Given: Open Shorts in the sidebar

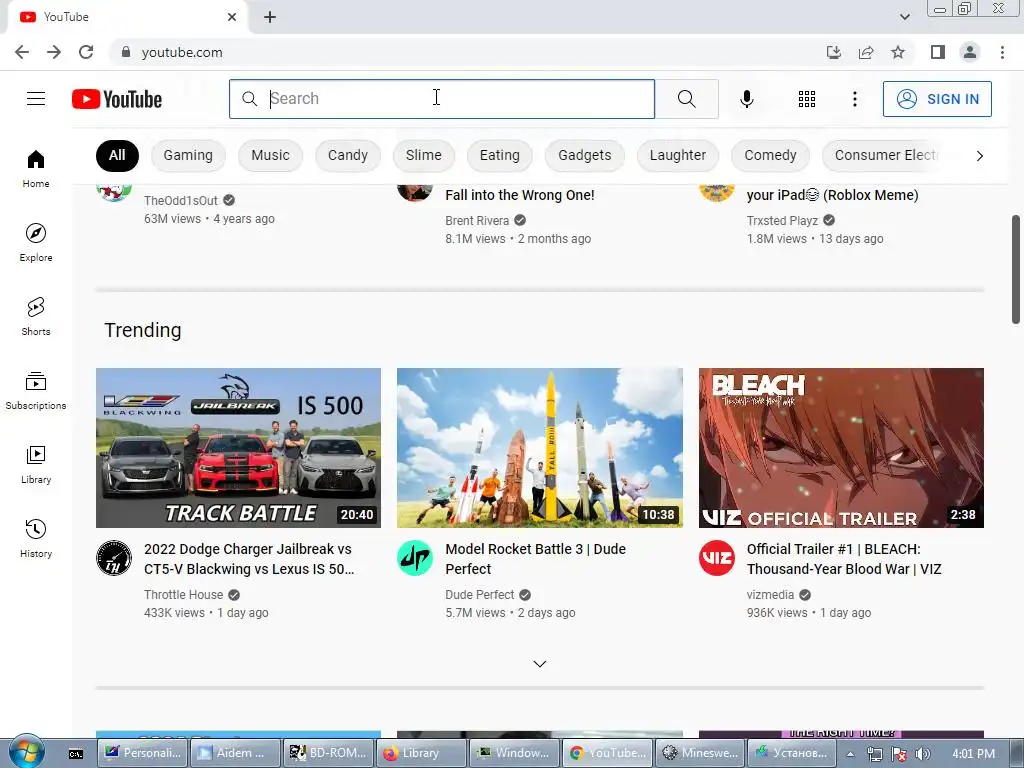Looking at the screenshot, I should pyautogui.click(x=36, y=317).
